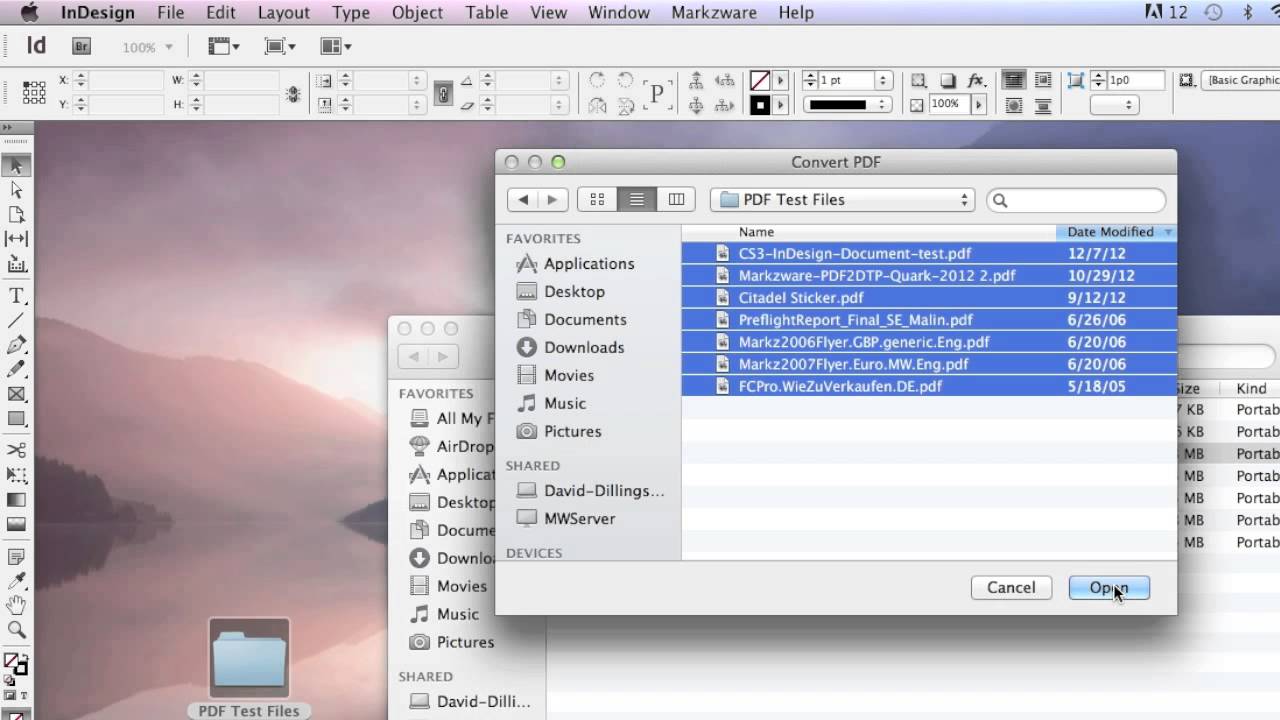The width and height of the screenshot is (1280, 720).
Task: Select the Selection tool in tools panel
Action: coord(16,166)
